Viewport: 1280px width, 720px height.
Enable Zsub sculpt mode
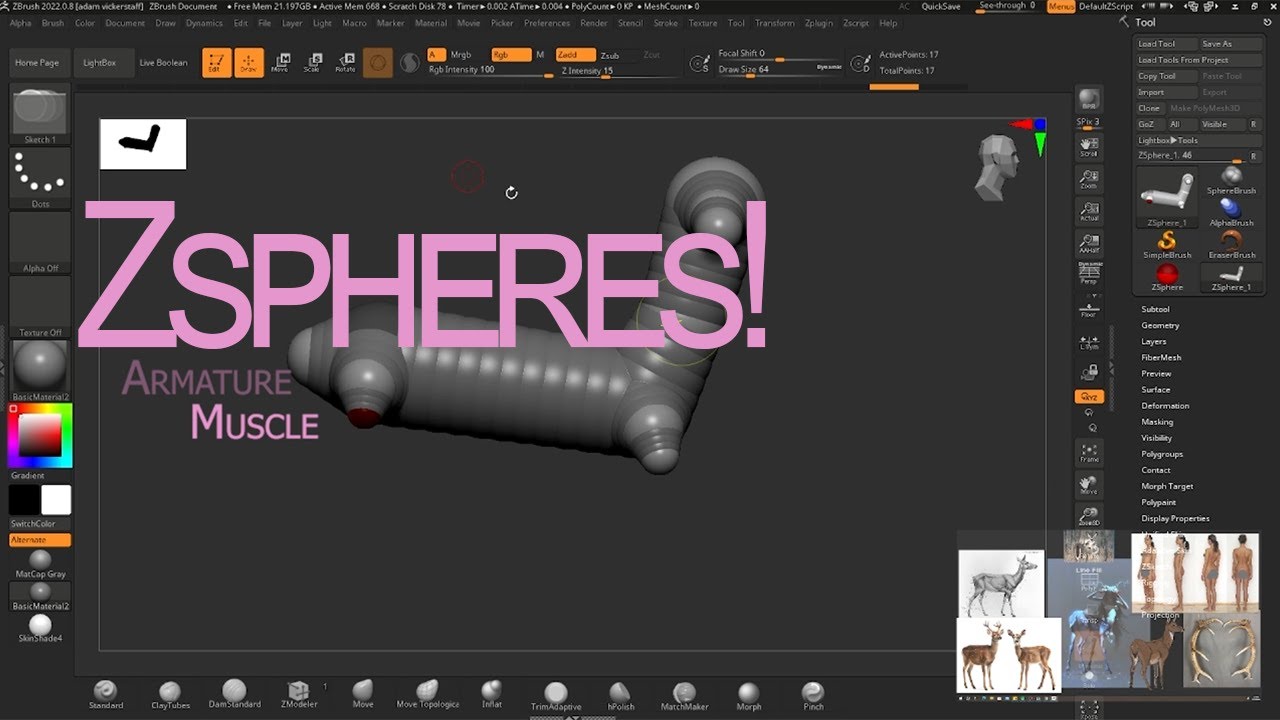coord(610,55)
